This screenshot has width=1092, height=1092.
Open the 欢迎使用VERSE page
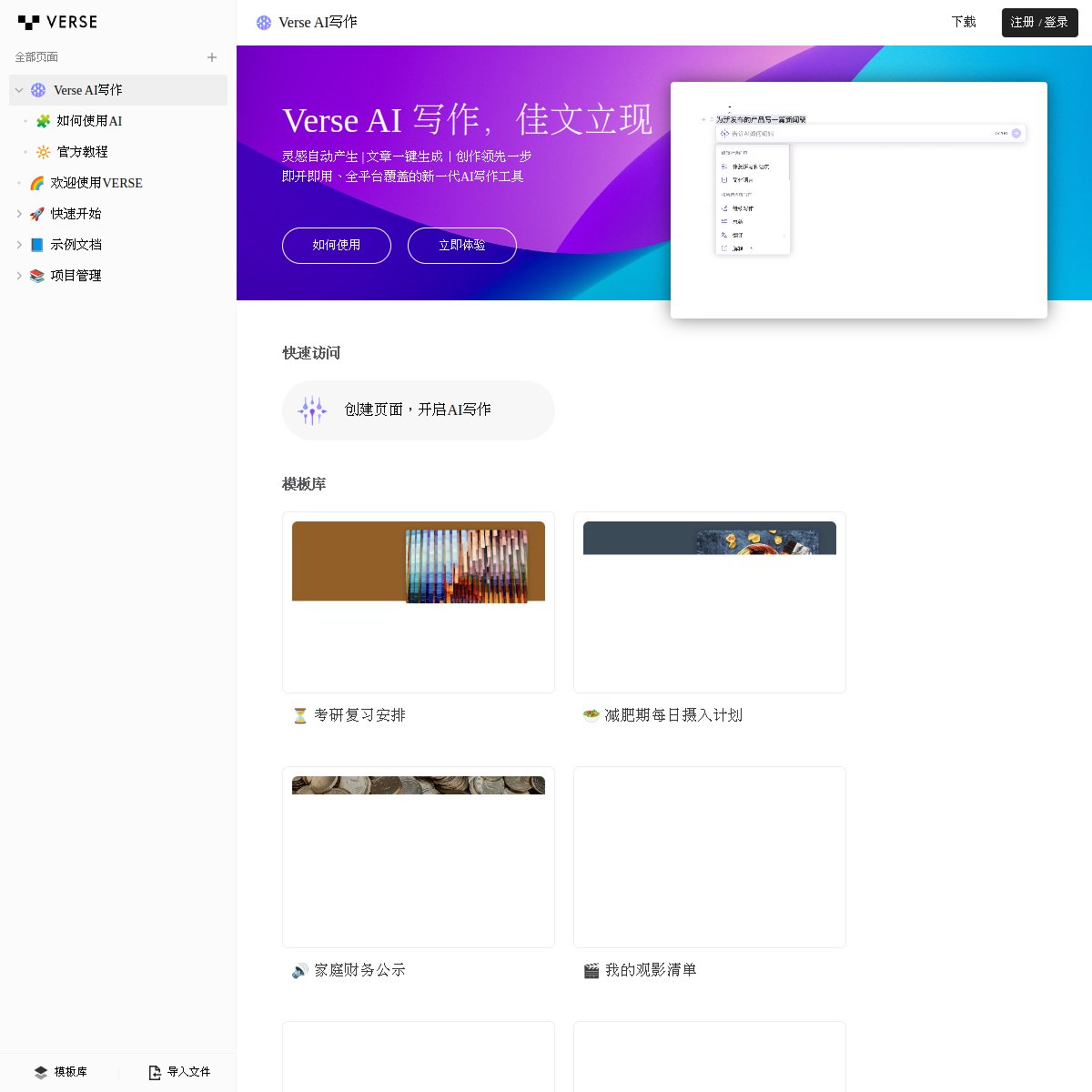96,183
